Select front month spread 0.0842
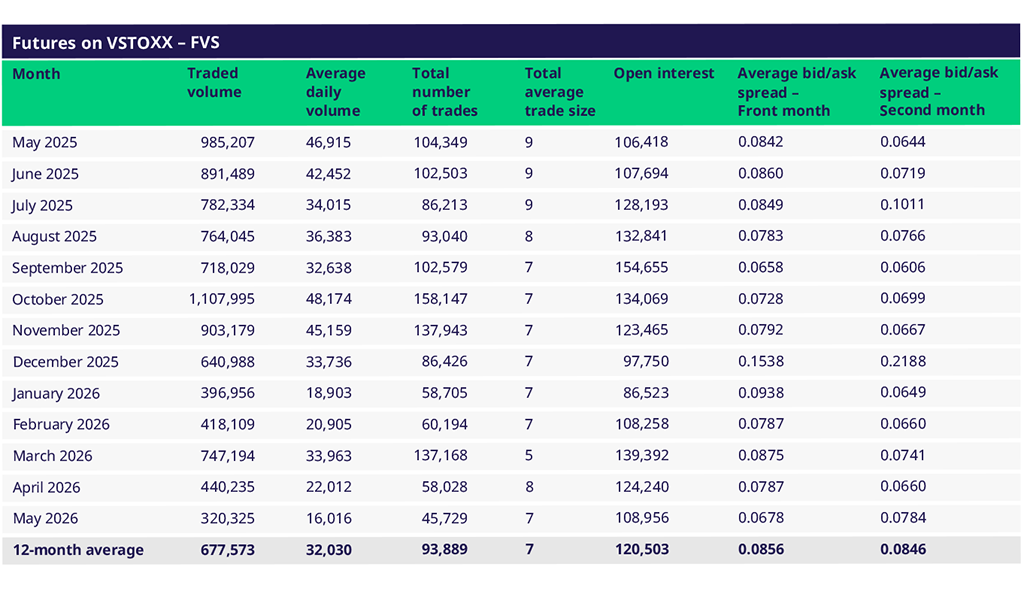The height and width of the screenshot is (591, 1024). pos(761,142)
